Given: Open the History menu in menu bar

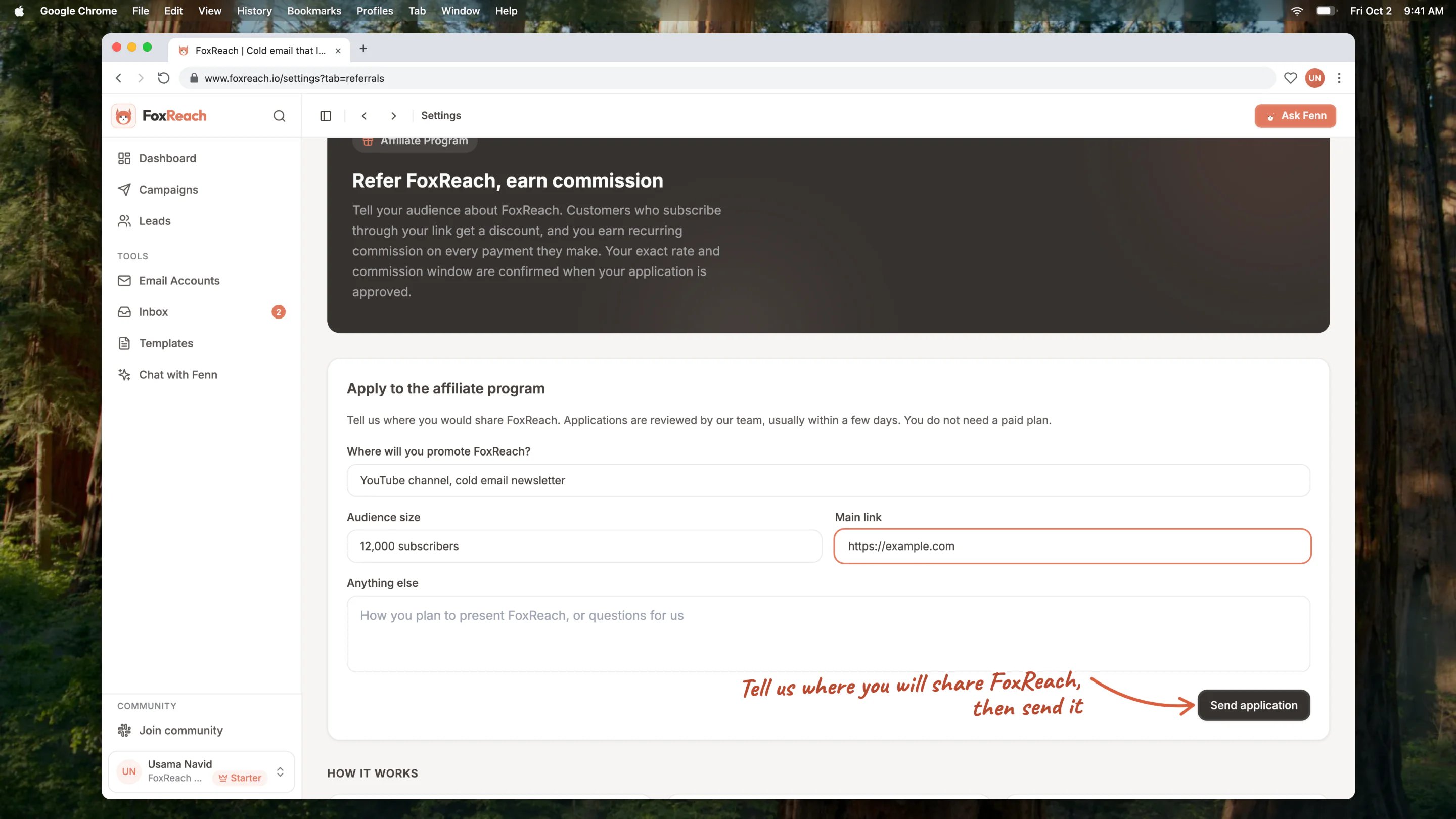Looking at the screenshot, I should [x=254, y=11].
